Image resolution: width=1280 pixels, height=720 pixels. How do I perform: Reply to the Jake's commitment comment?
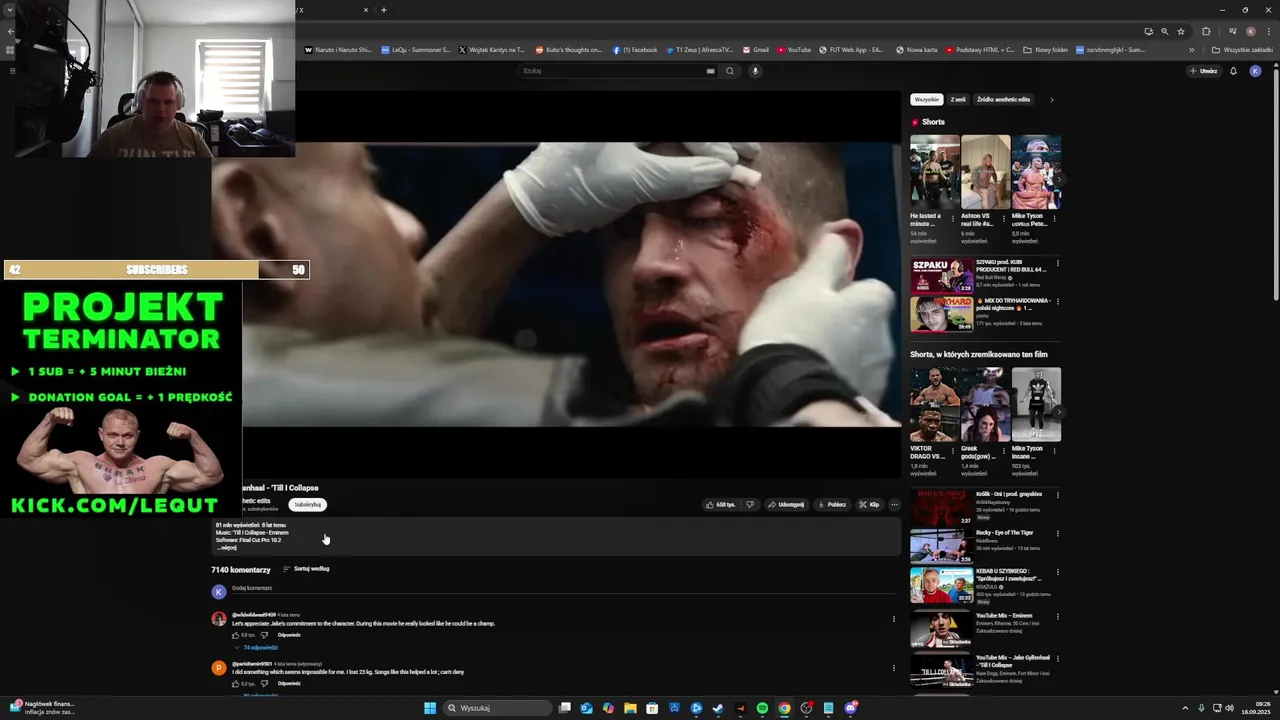click(289, 635)
